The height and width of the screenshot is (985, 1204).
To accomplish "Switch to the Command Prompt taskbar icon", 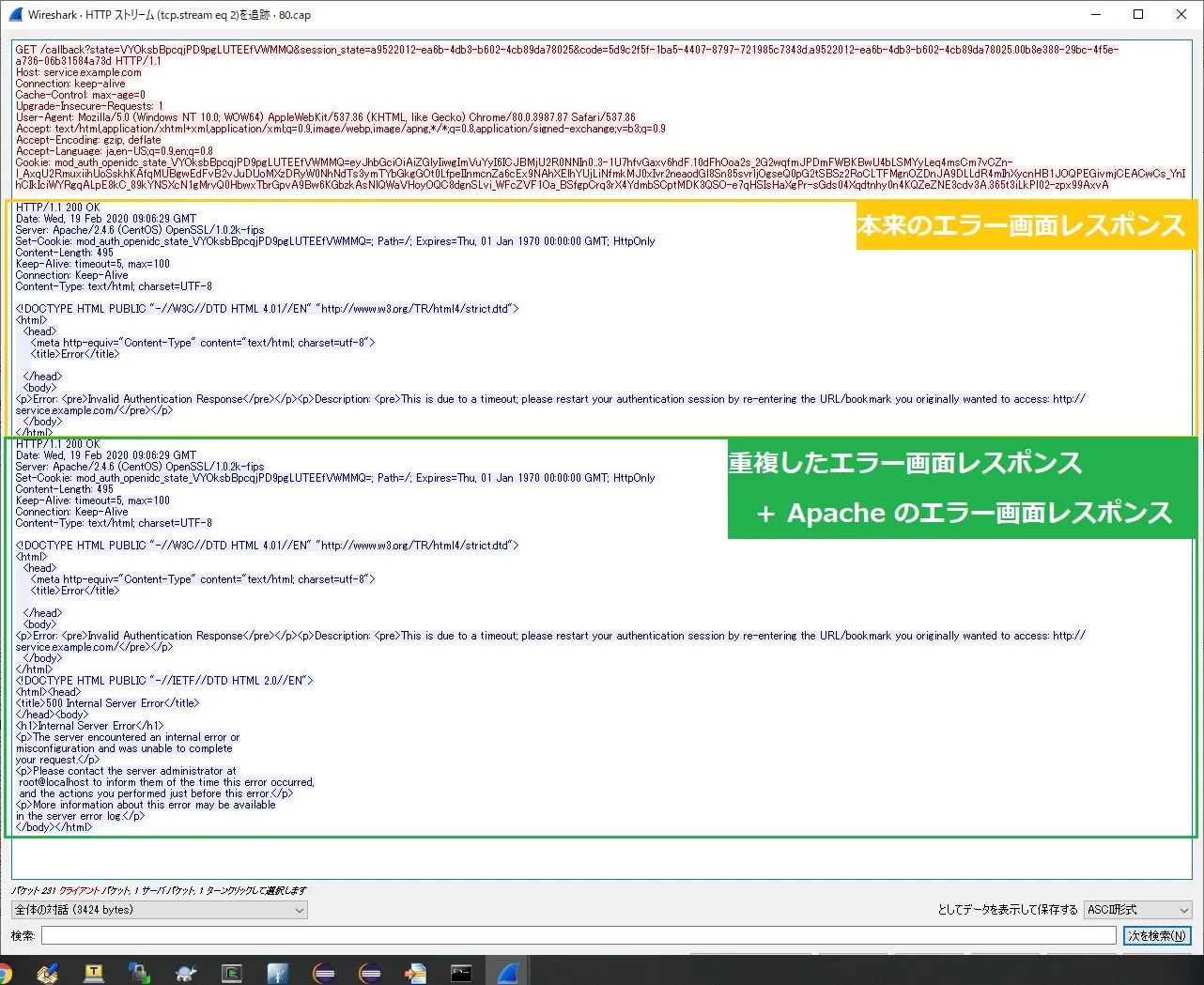I will coord(461,973).
